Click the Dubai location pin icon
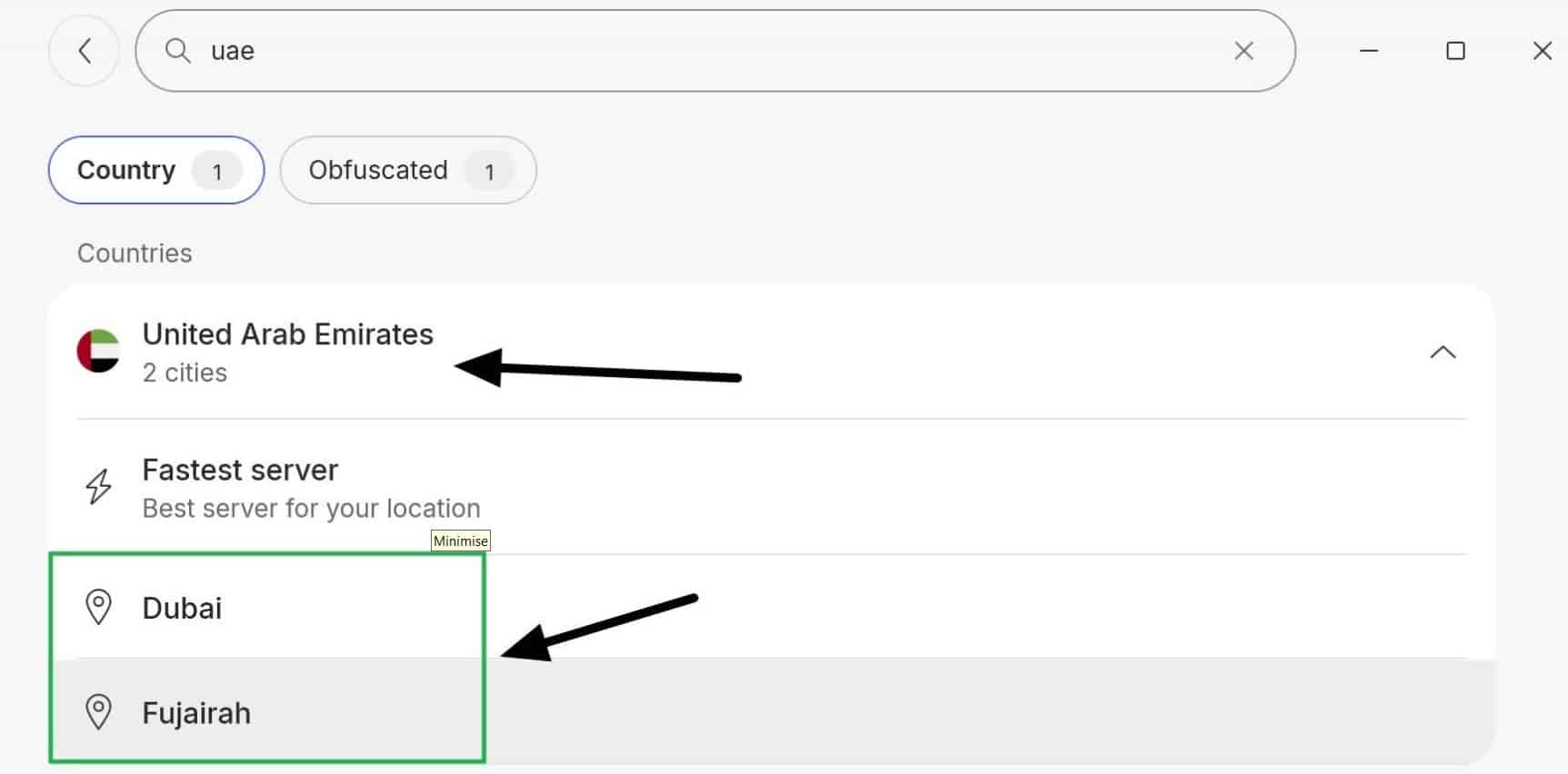1568x774 pixels. (98, 607)
